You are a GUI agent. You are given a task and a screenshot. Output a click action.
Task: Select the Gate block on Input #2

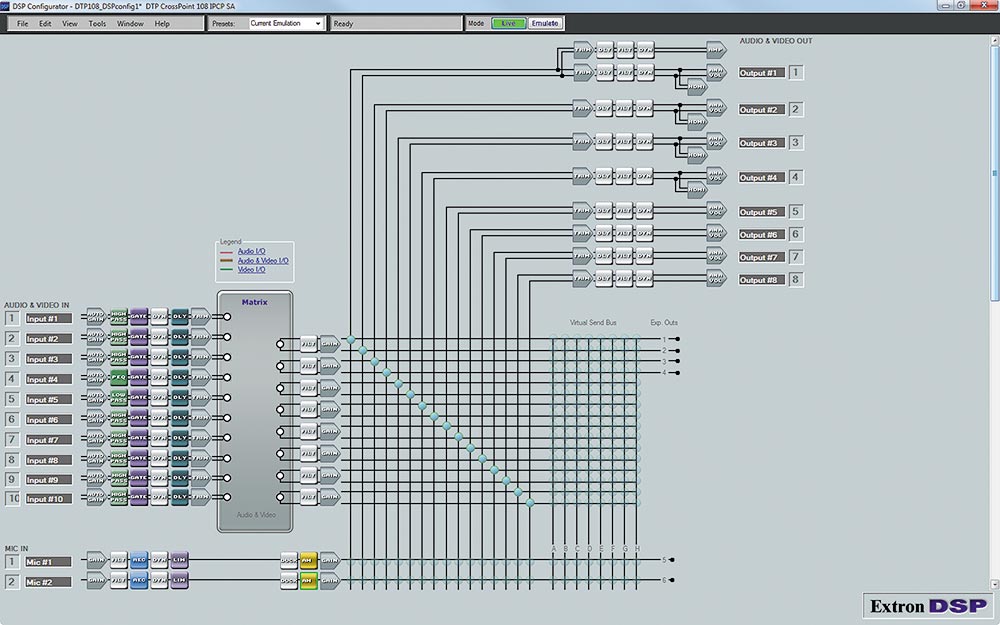pos(139,337)
